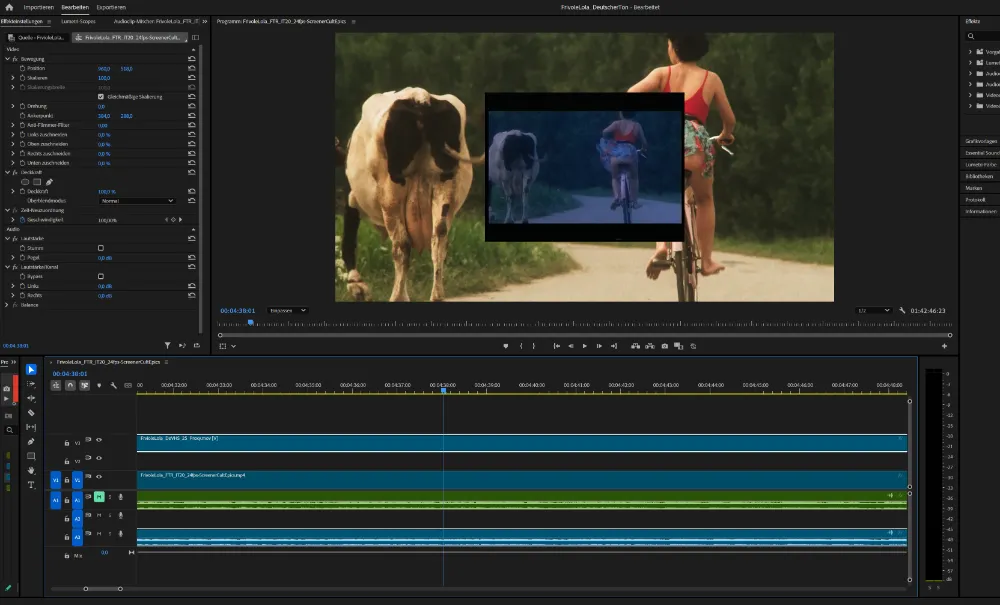Screen dimensions: 1000x605
Task: Click the Position horizontal value field
Action: 103,68
